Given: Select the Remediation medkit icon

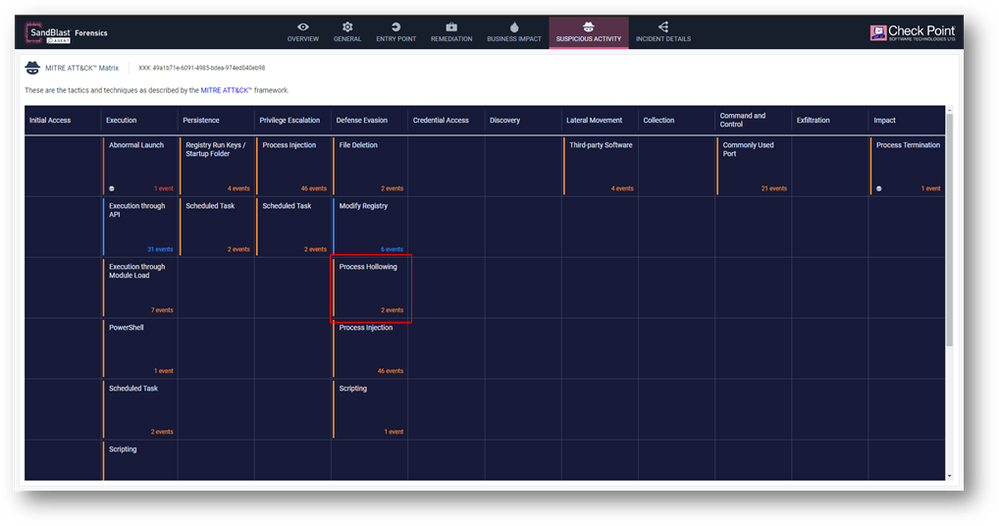Looking at the screenshot, I should 451,27.
